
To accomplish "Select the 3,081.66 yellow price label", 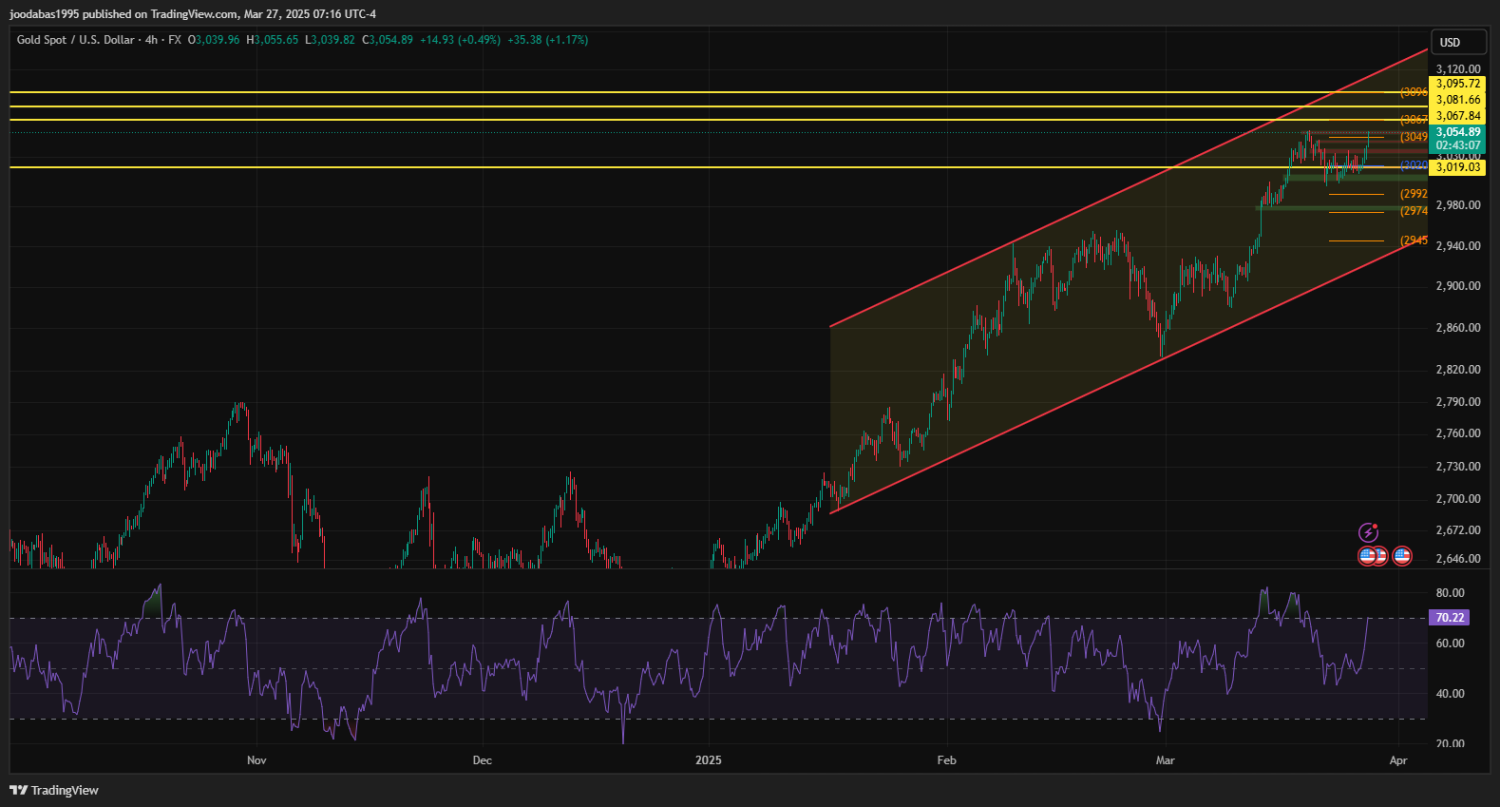I will [x=1457, y=100].
